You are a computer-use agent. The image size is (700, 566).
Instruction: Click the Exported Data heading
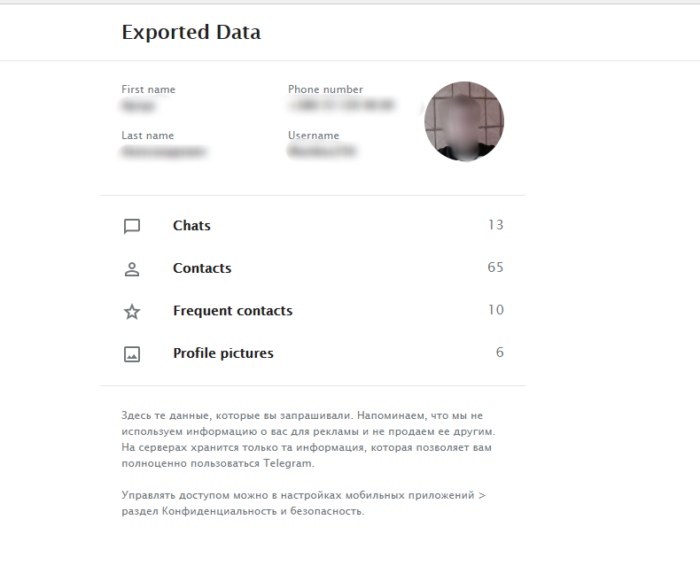191,32
